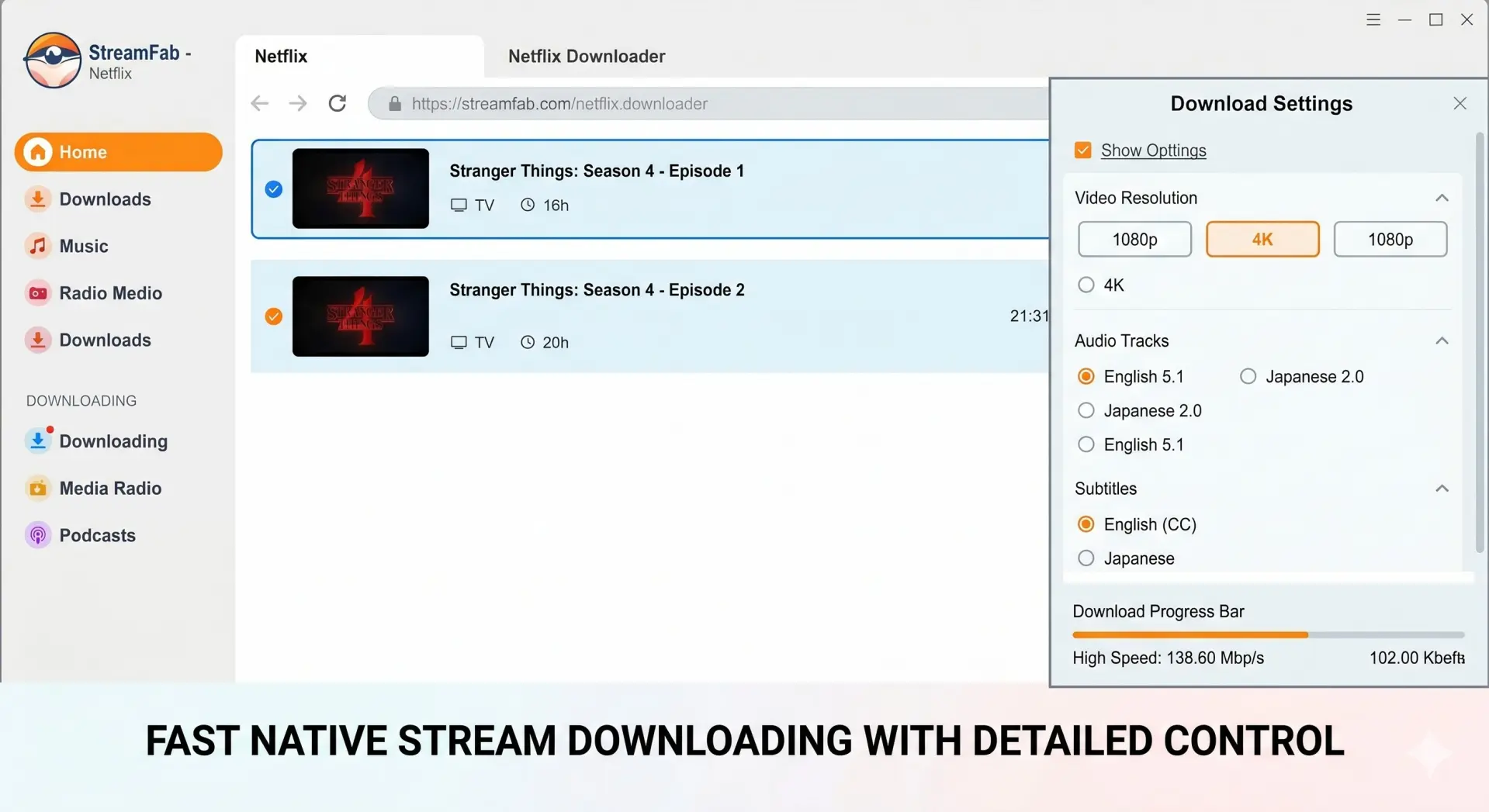Select the orange 4K resolution button
The width and height of the screenshot is (1489, 812).
point(1262,239)
